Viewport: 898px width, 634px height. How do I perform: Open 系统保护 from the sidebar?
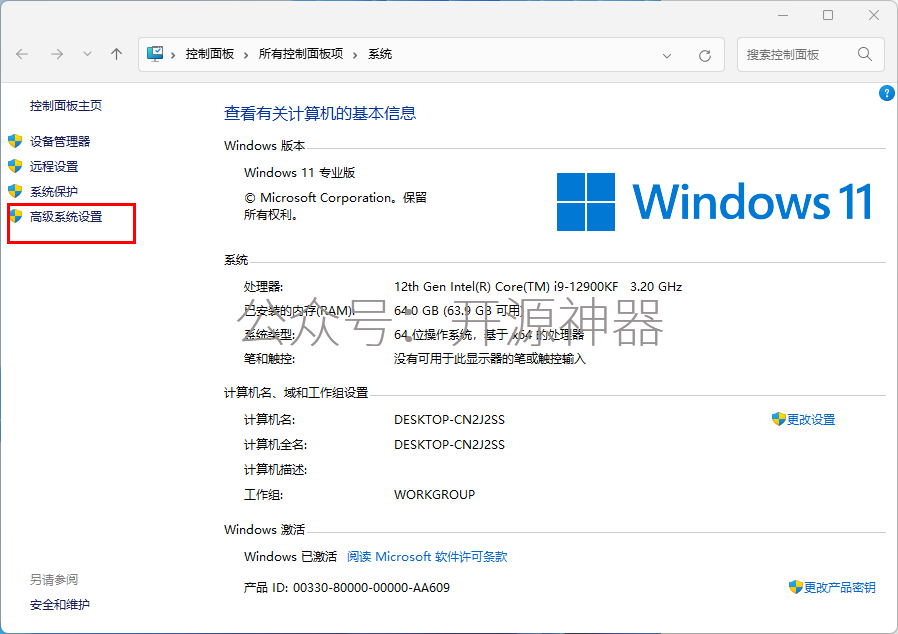54,192
